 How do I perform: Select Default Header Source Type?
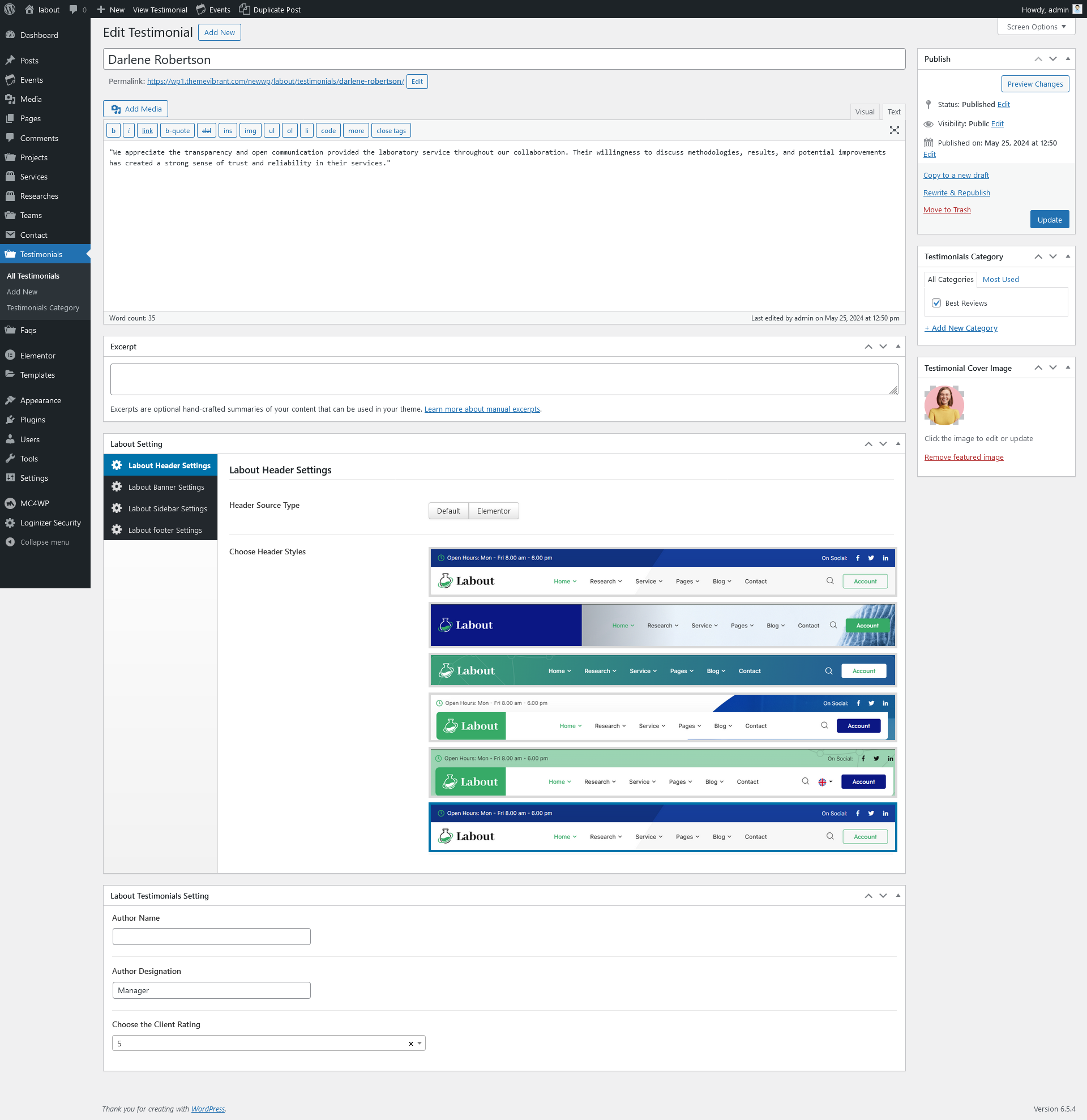pos(448,511)
